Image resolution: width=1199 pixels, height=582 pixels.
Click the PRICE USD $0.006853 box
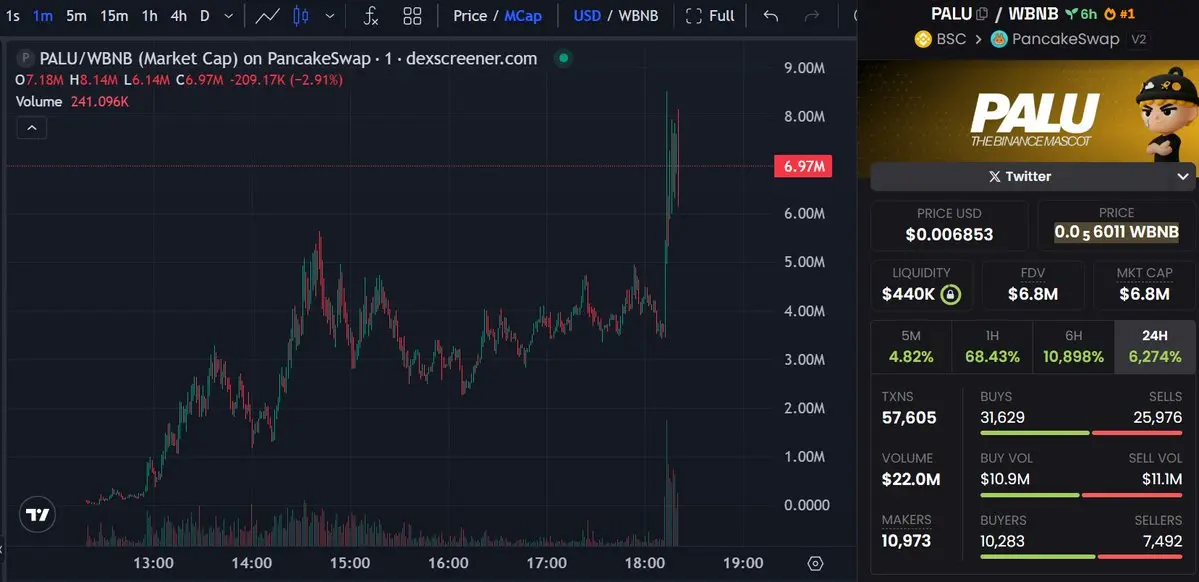[x=949, y=226]
